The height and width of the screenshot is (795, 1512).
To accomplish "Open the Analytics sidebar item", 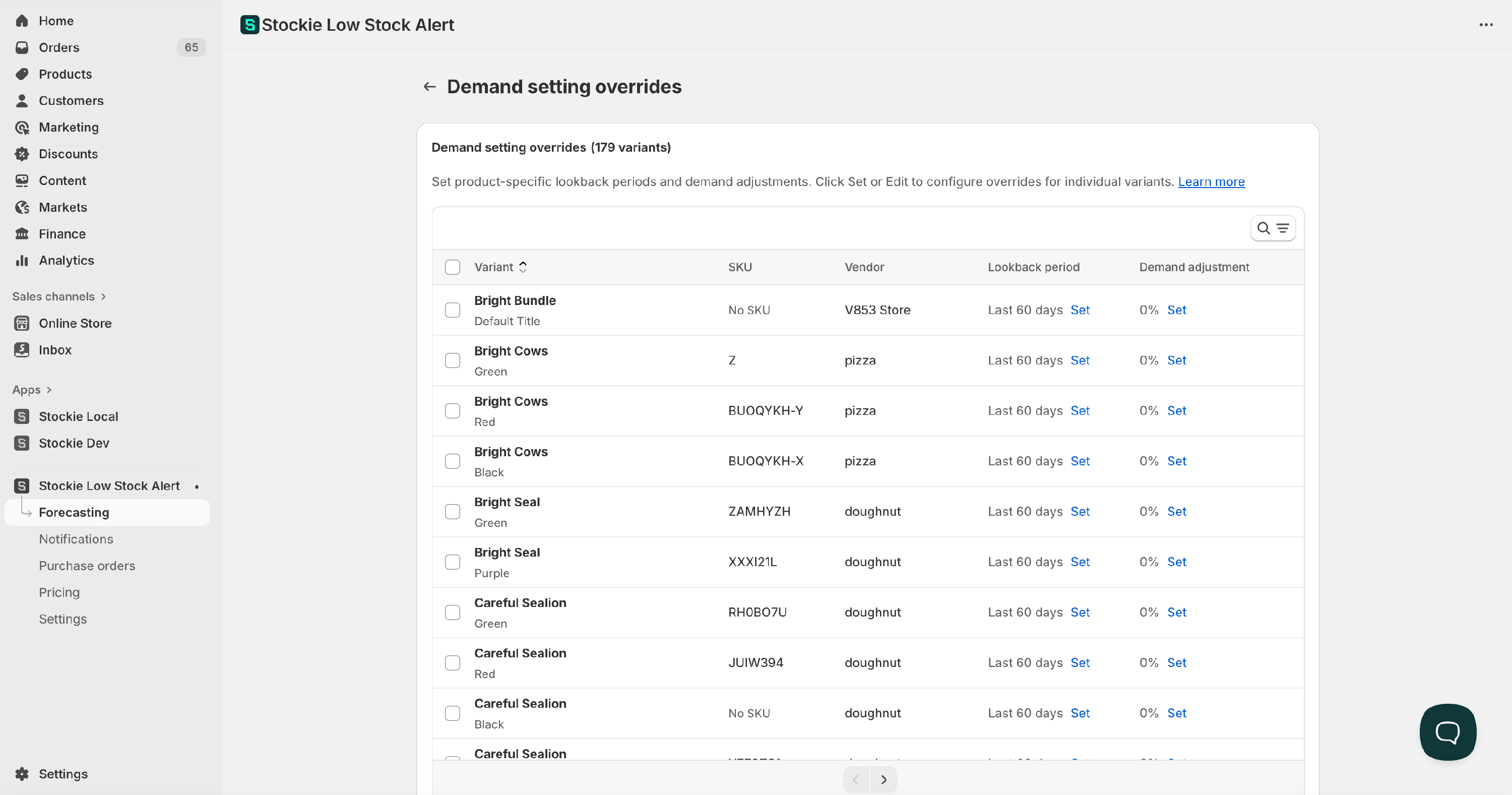I will click(x=67, y=260).
